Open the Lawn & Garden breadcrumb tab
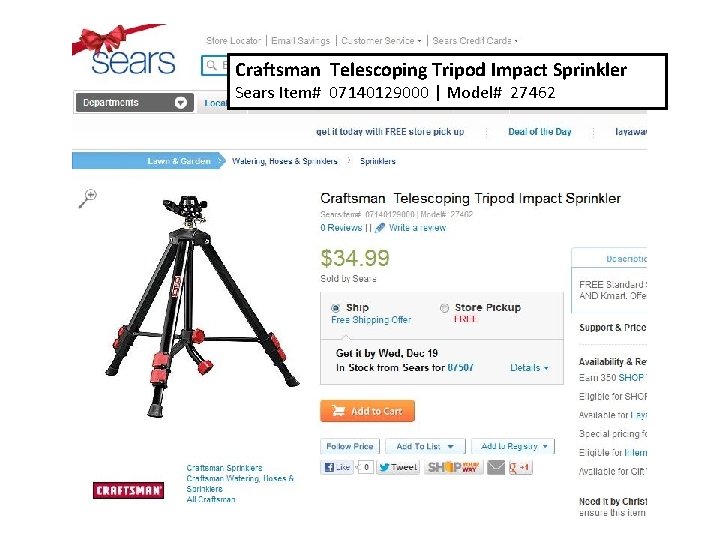Viewport: 720px width, 540px height. pos(148,161)
